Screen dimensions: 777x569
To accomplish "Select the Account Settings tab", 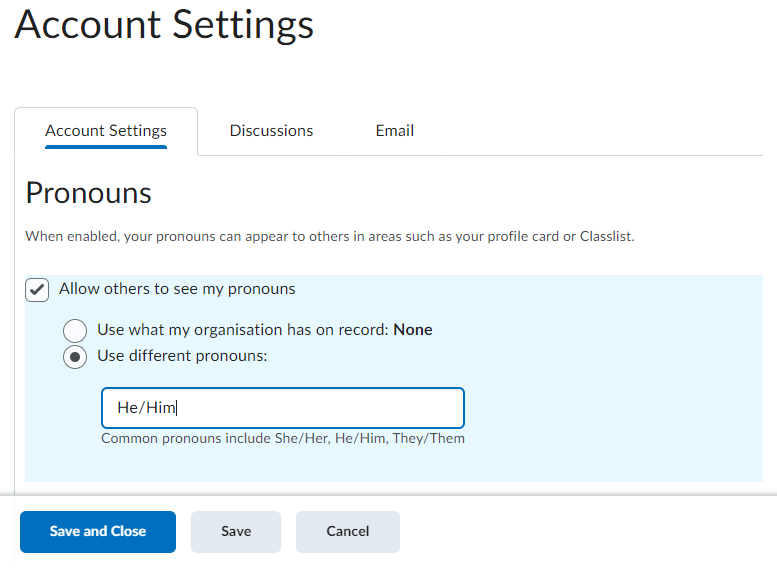I will [106, 131].
